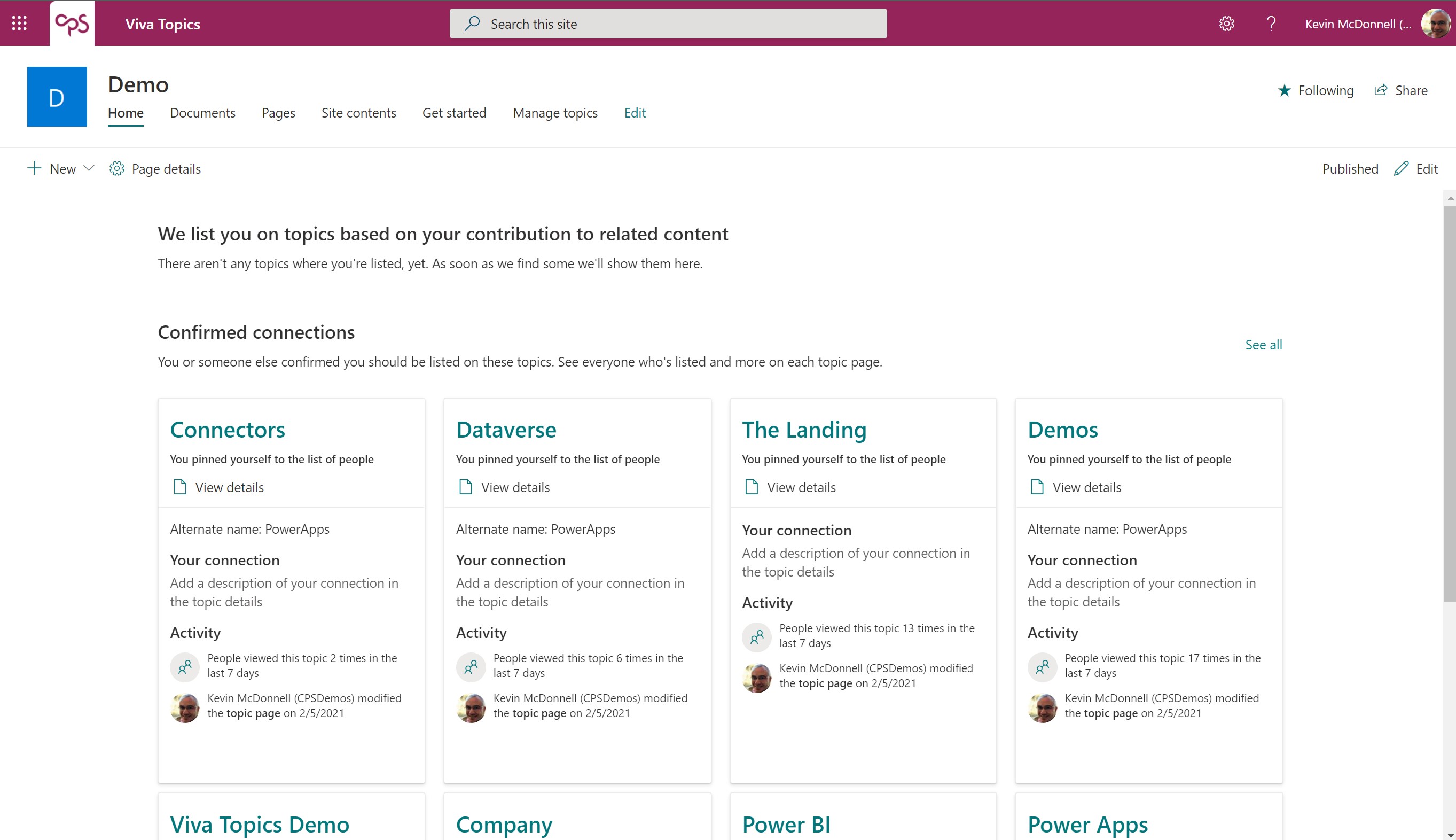Open the Dataverse topic title link
1456x840 pixels.
(506, 430)
